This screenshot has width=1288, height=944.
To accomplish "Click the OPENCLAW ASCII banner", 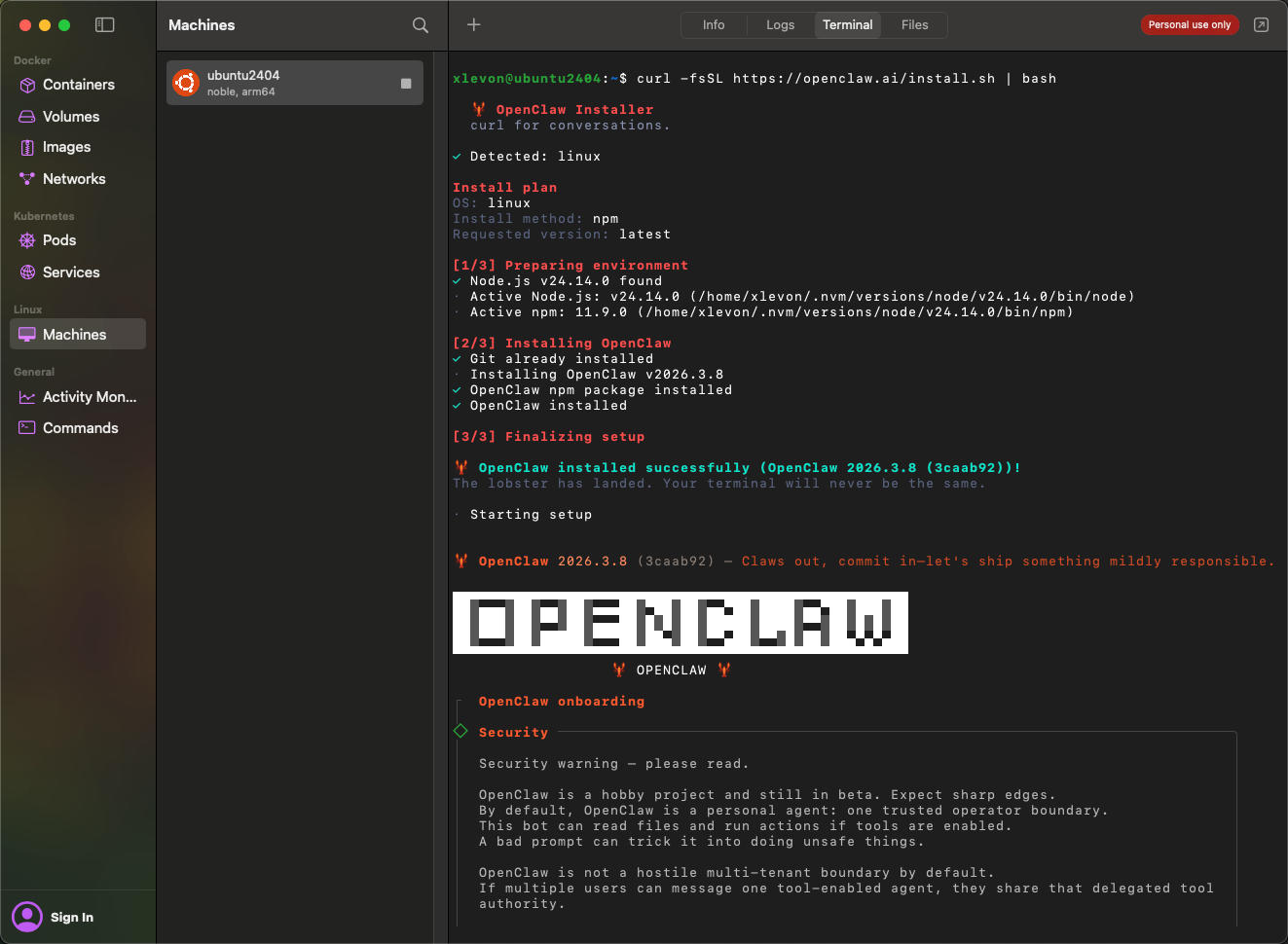I will [x=681, y=623].
